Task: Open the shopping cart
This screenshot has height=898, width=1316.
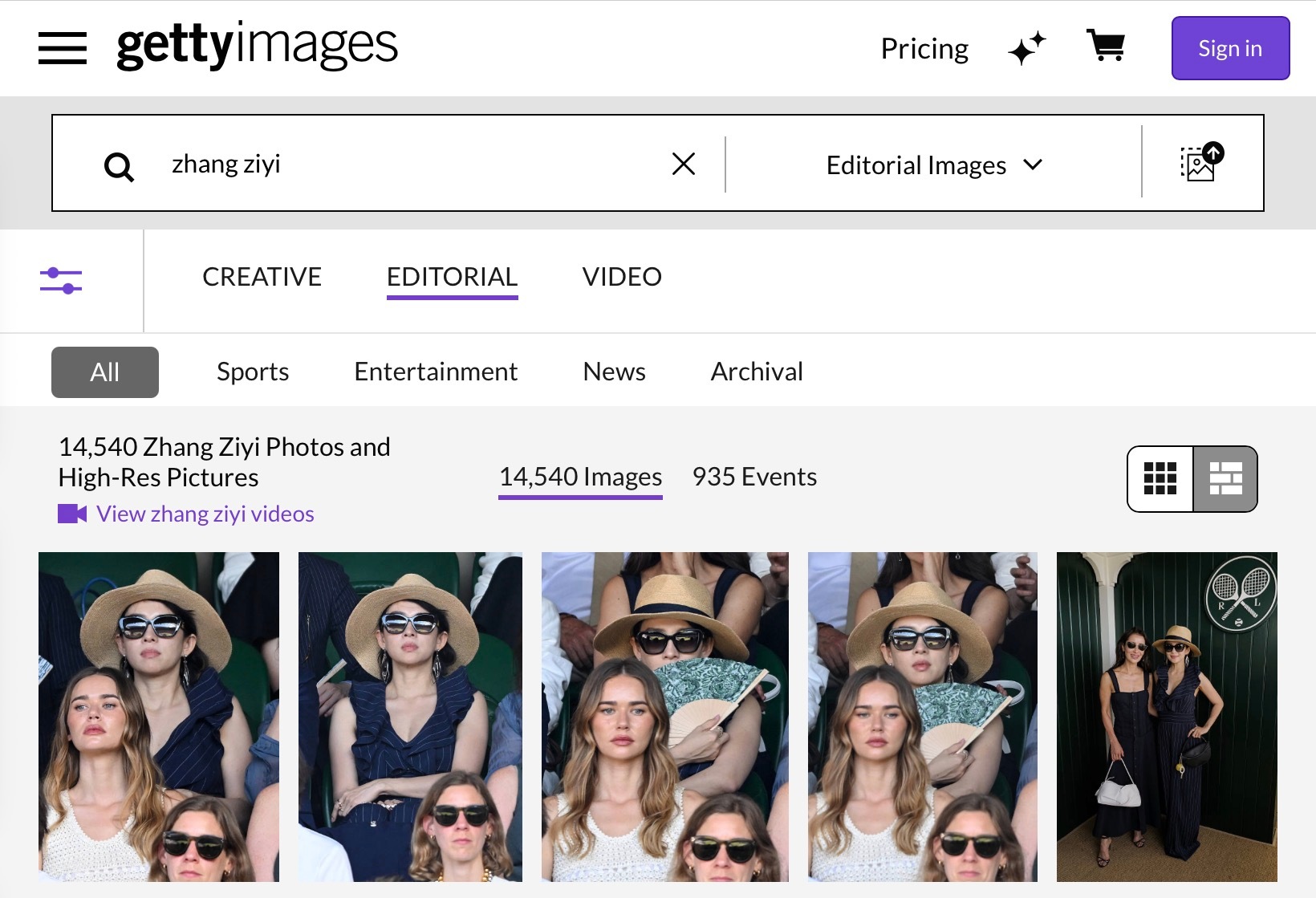Action: click(x=1106, y=47)
